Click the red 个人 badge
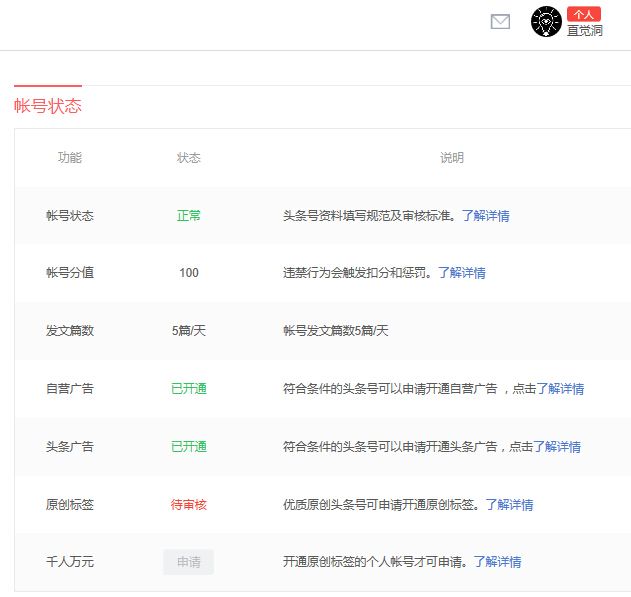Image resolution: width=631 pixels, height=597 pixels. [x=584, y=14]
